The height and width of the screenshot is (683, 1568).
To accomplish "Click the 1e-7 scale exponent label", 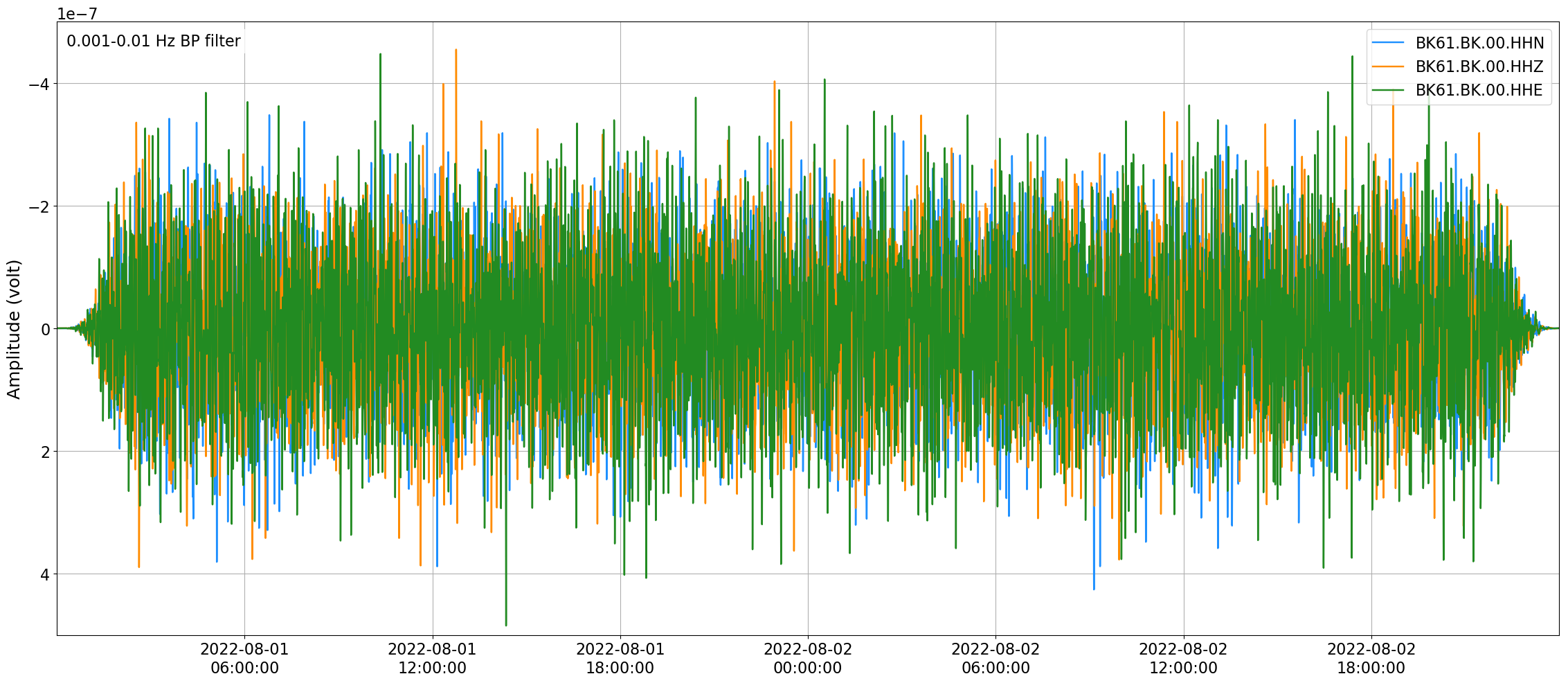I will point(77,13).
